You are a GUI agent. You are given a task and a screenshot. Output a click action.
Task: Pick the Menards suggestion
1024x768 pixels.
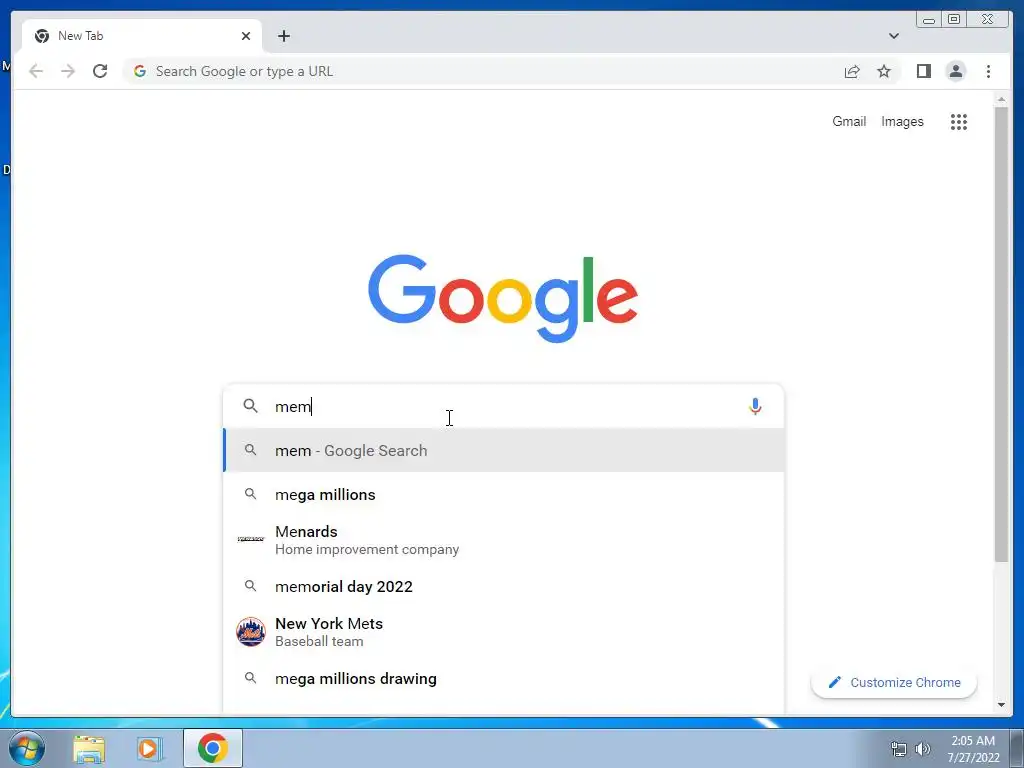tap(504, 540)
